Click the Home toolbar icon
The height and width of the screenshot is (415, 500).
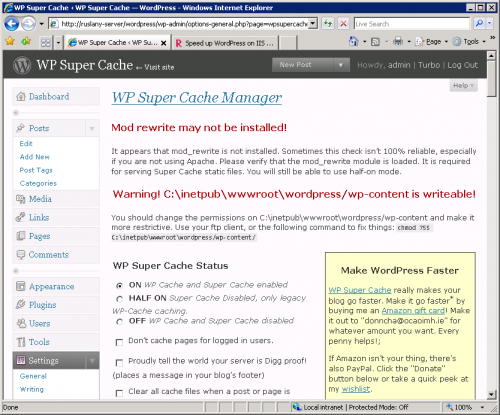coord(353,41)
